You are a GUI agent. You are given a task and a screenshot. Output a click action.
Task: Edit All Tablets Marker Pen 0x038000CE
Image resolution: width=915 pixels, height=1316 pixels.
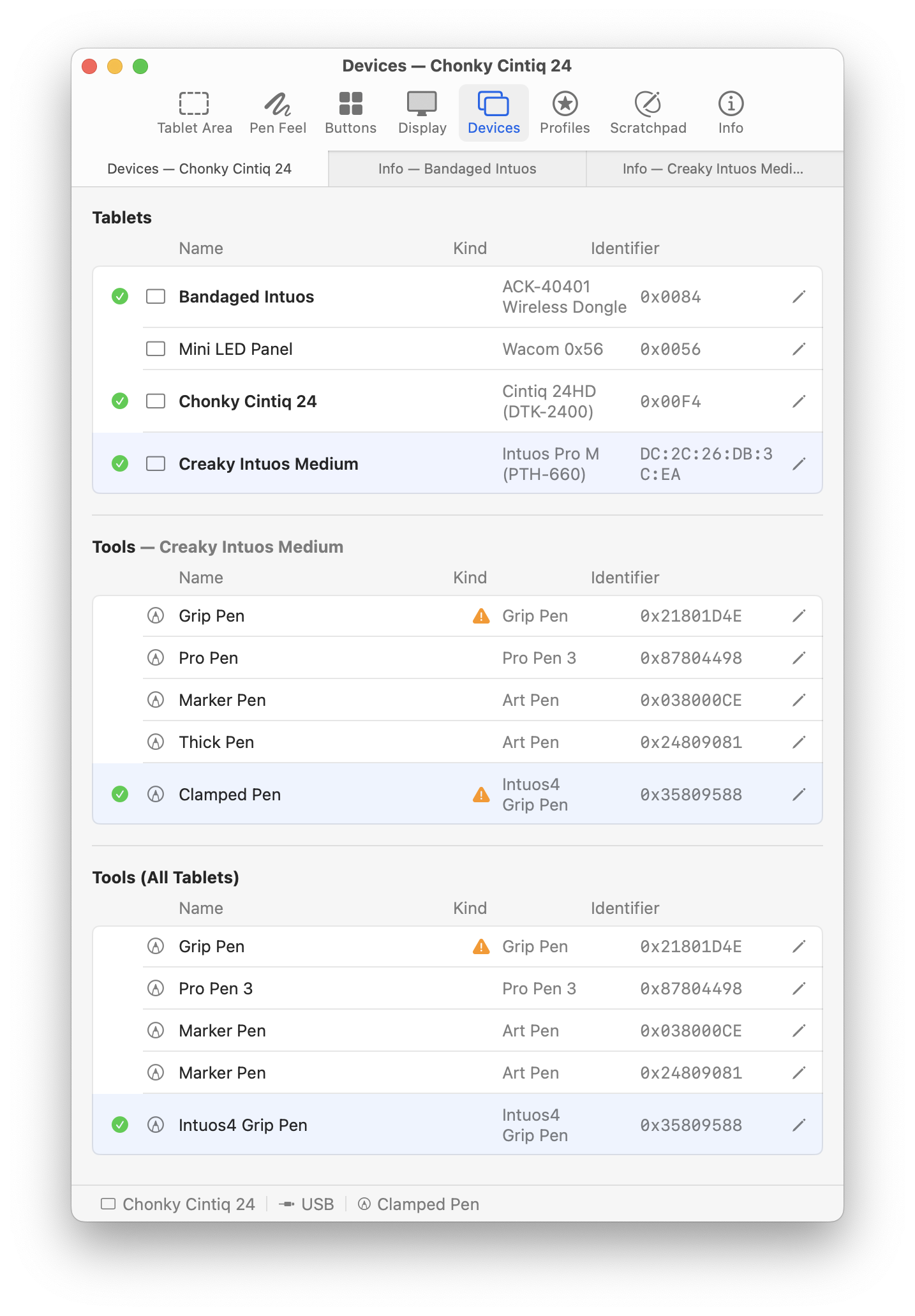click(x=799, y=1031)
